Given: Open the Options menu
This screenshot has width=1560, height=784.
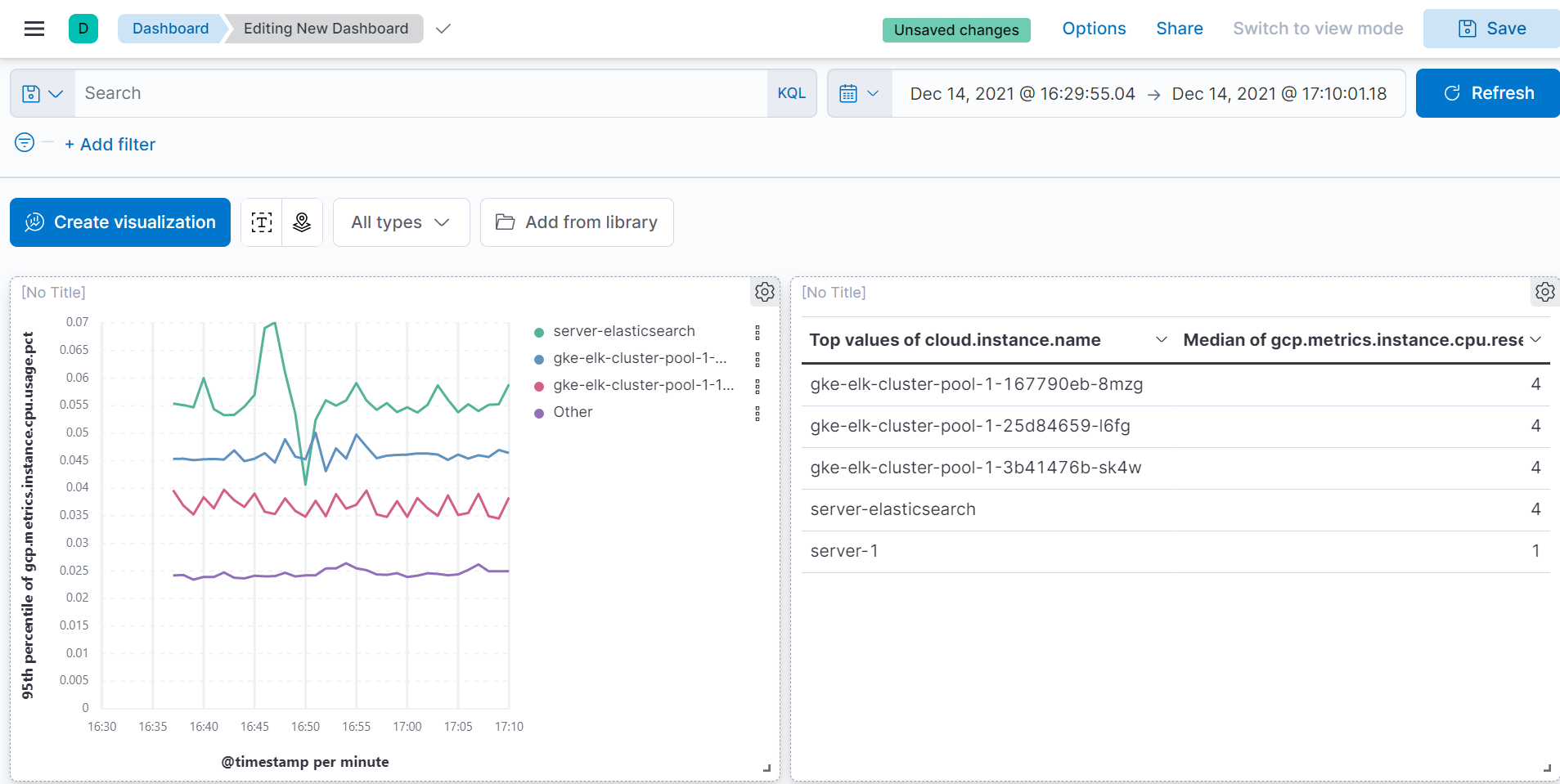Looking at the screenshot, I should coord(1094,29).
